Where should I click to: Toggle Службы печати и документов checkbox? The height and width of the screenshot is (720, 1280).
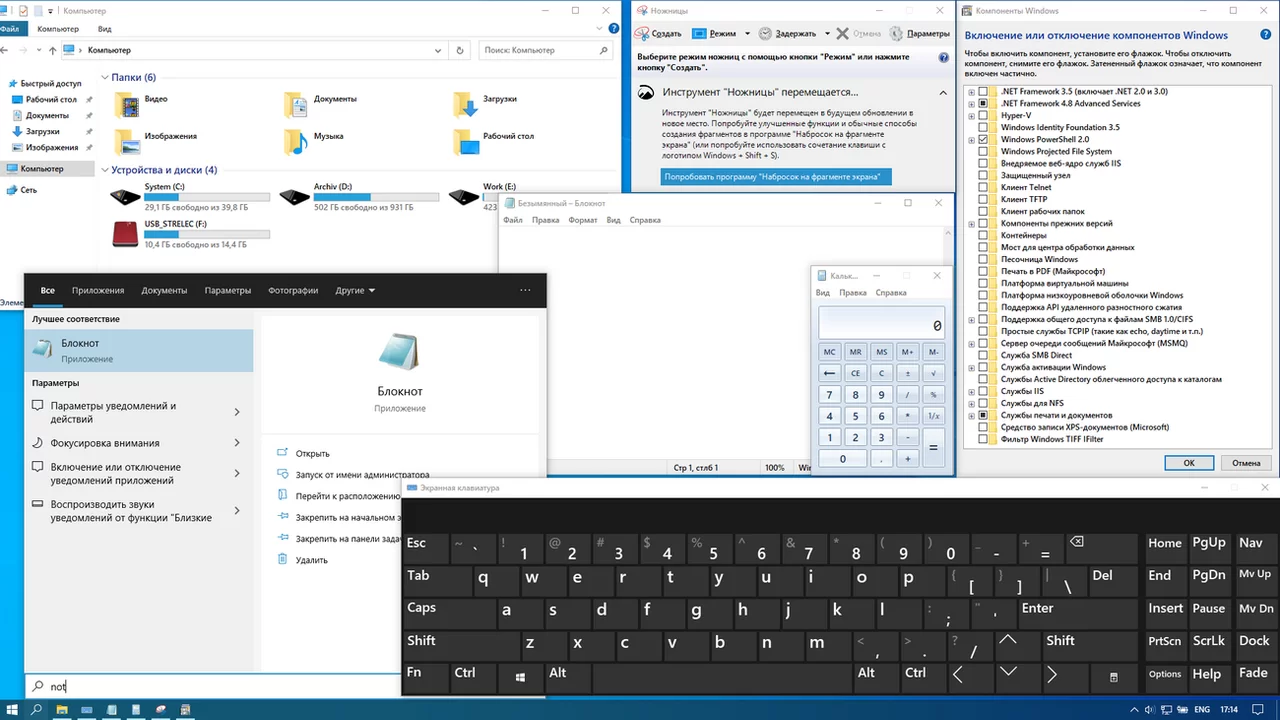click(983, 415)
